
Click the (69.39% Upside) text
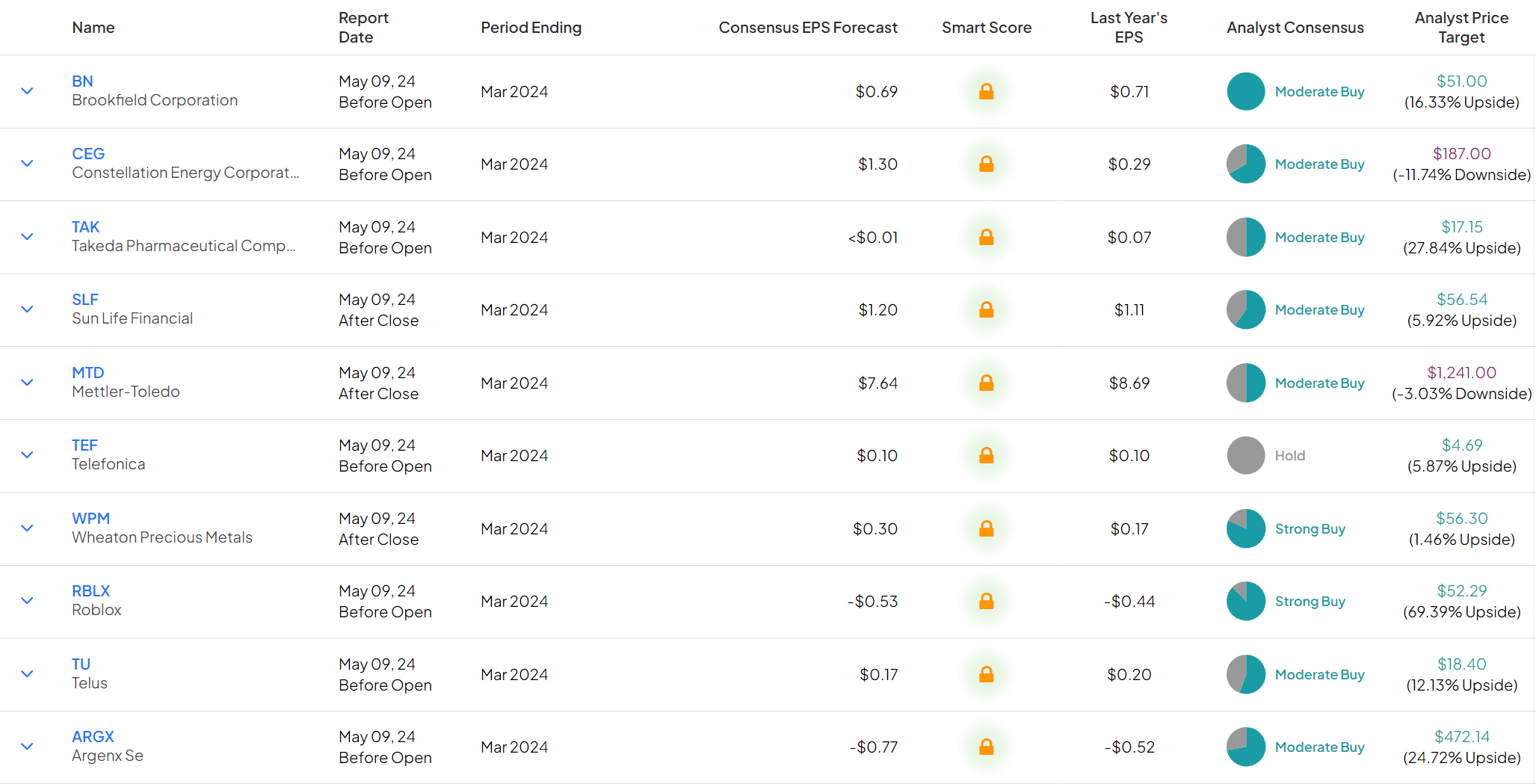1462,612
